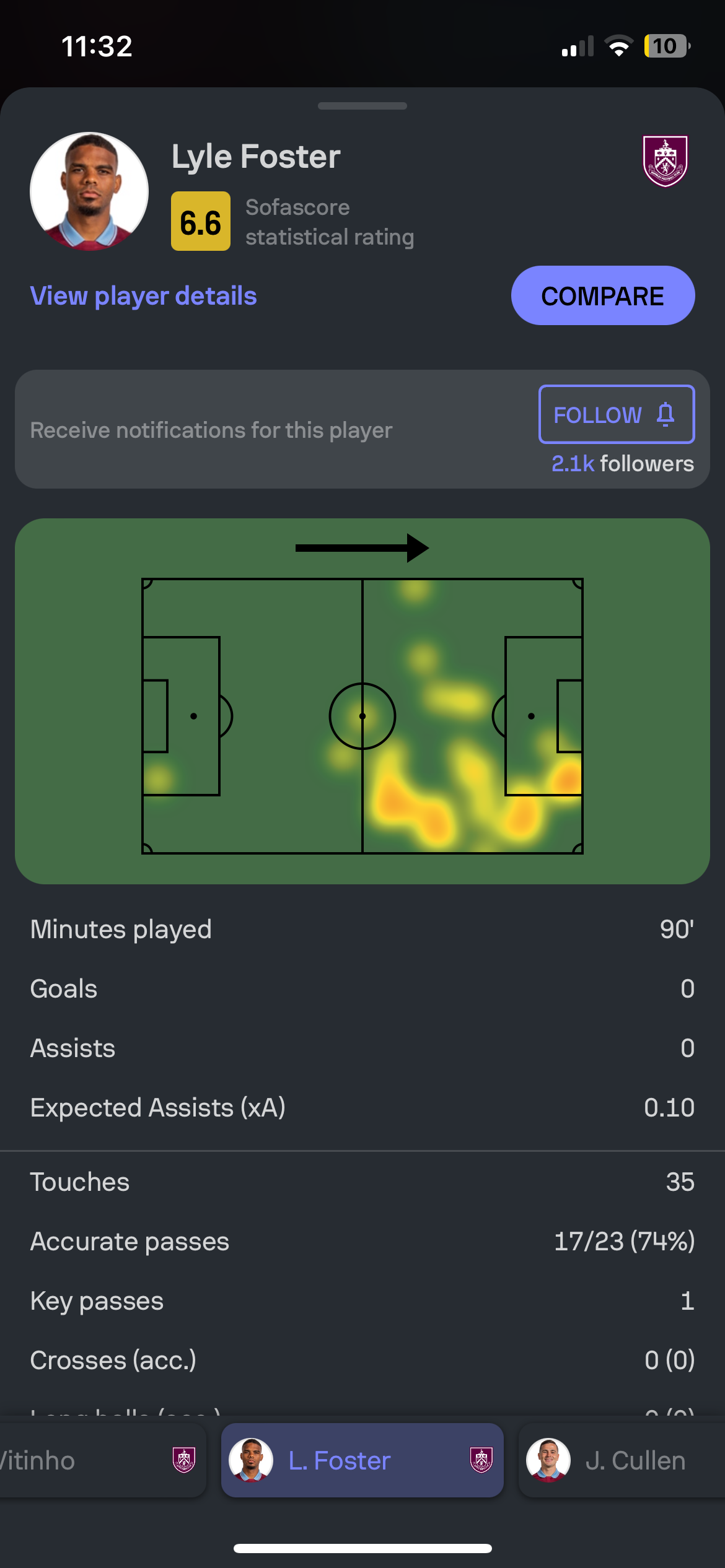Image resolution: width=725 pixels, height=1568 pixels.
Task: Tap the sheet drag handle at top
Action: [x=362, y=106]
